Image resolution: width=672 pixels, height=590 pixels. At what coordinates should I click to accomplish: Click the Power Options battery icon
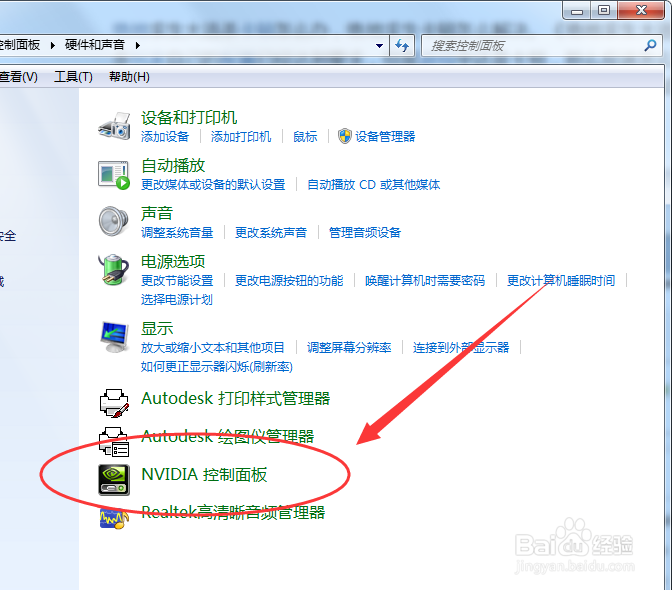coord(114,270)
